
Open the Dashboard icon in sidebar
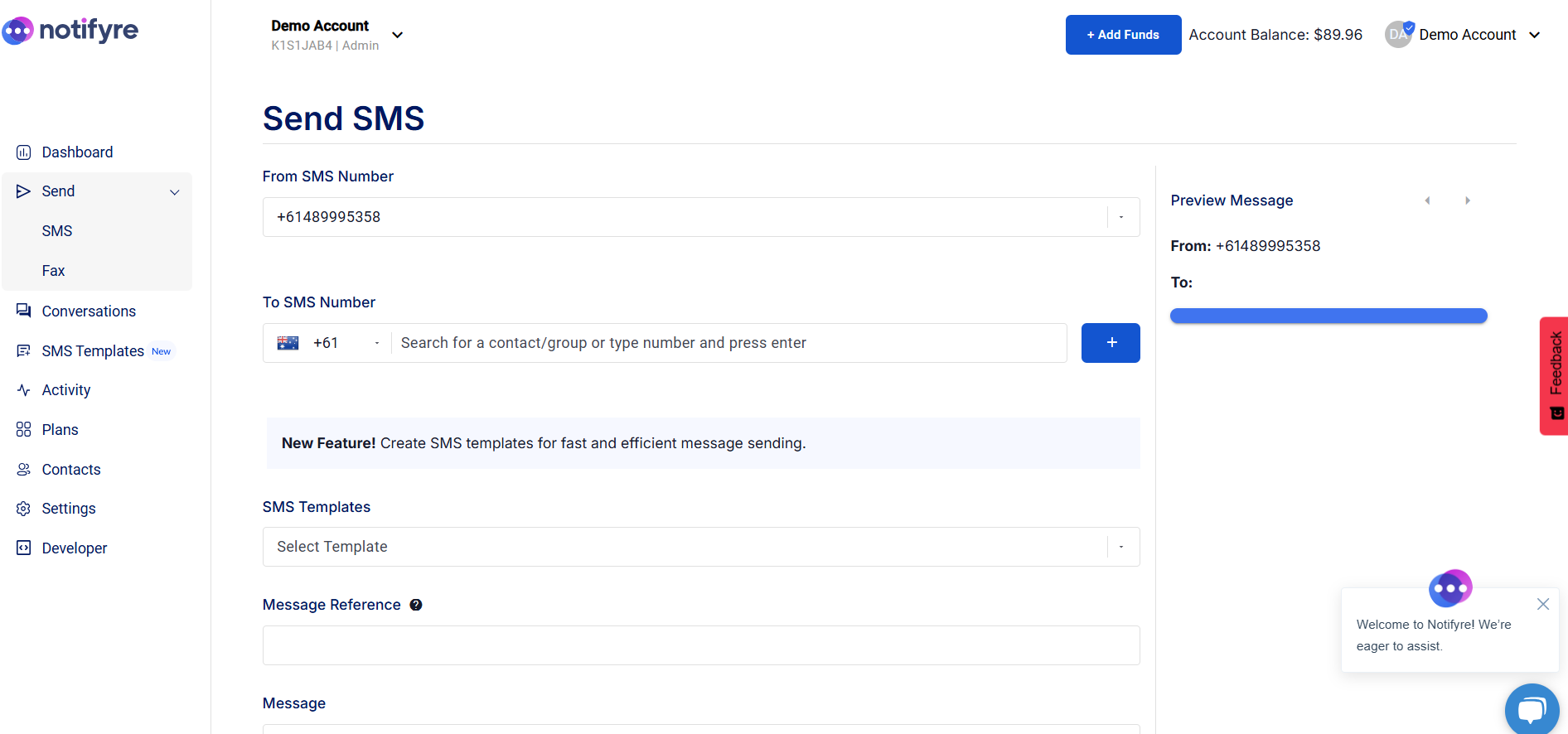pos(24,152)
